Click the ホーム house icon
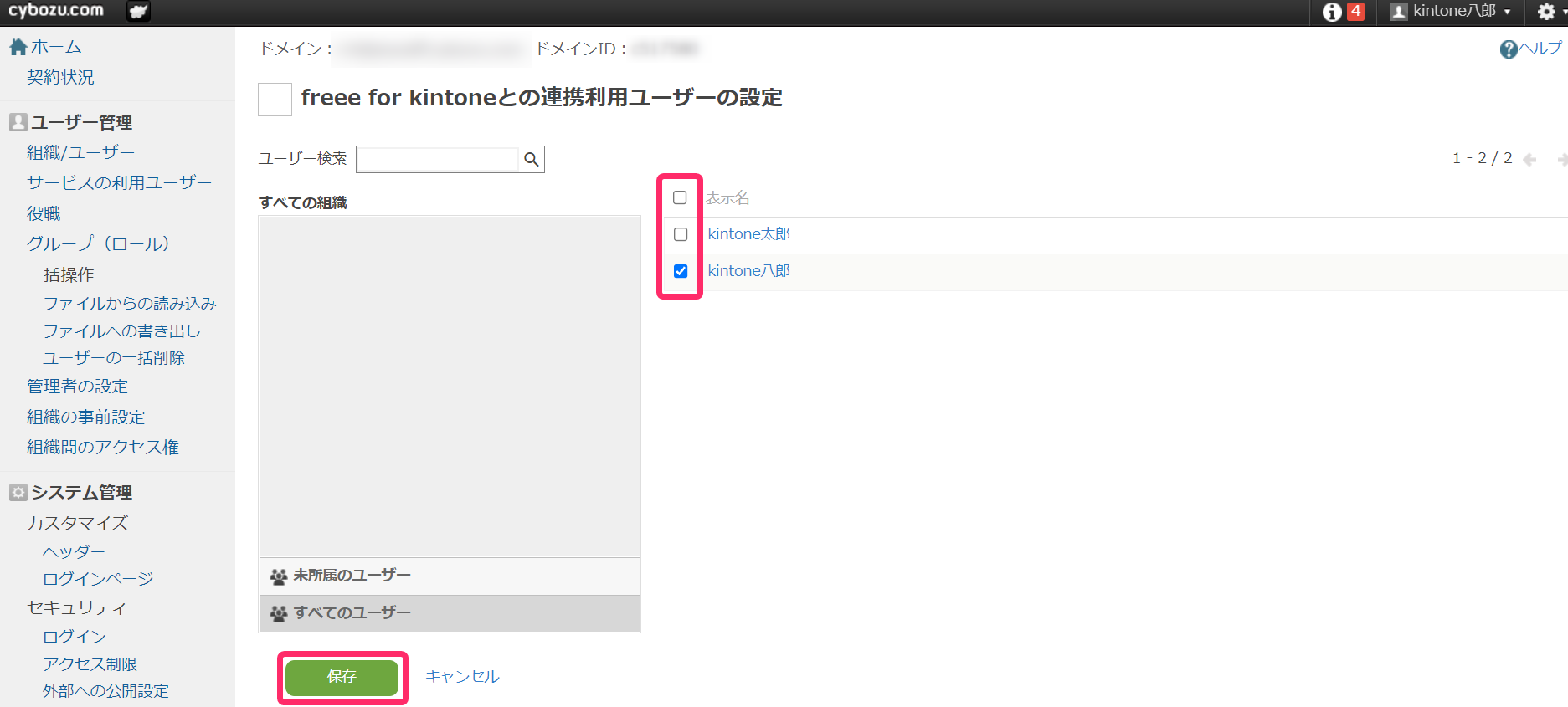This screenshot has width=1568, height=707. pos(18,47)
